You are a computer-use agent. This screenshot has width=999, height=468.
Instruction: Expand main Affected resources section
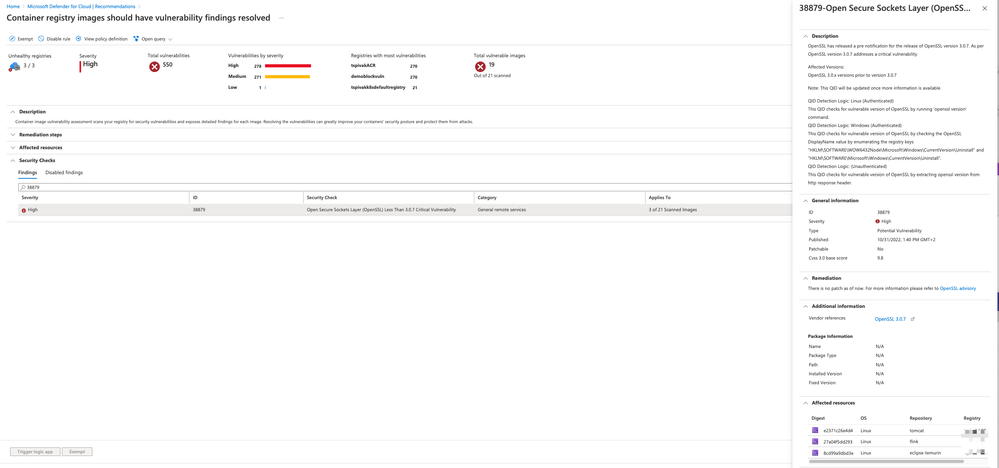(x=13, y=147)
